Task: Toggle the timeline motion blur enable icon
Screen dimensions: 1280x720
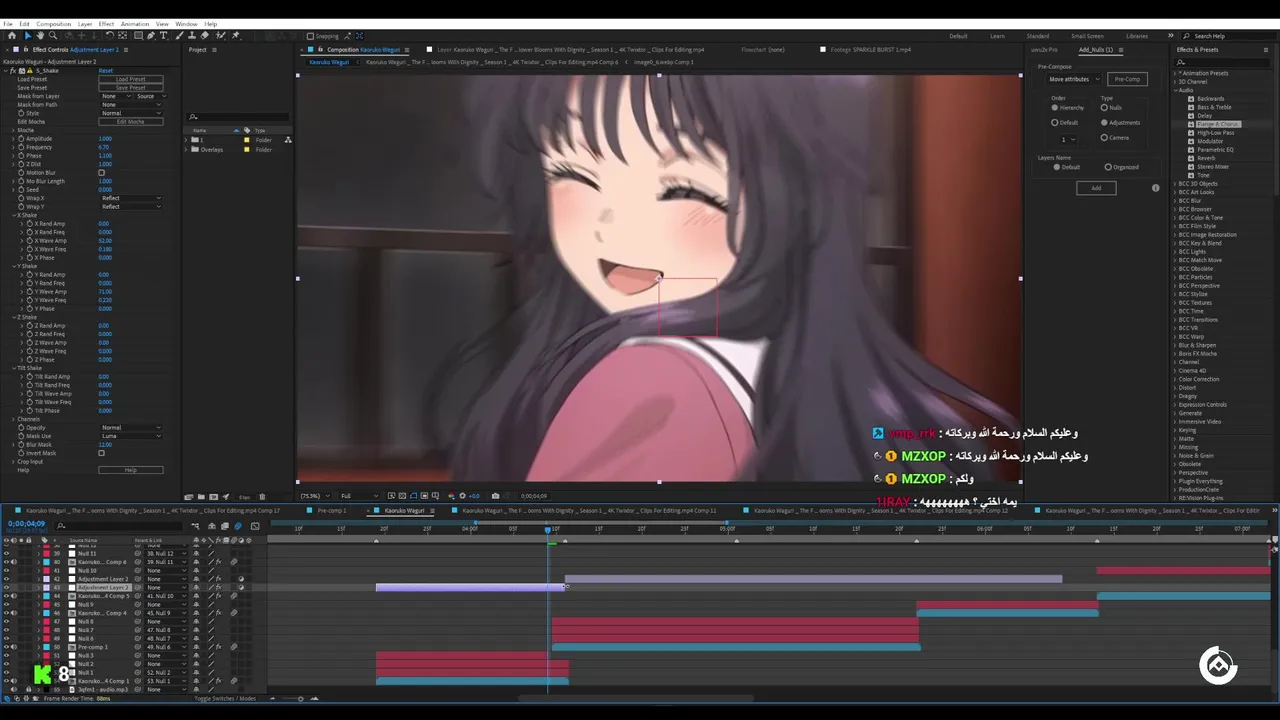Action: click(x=238, y=526)
